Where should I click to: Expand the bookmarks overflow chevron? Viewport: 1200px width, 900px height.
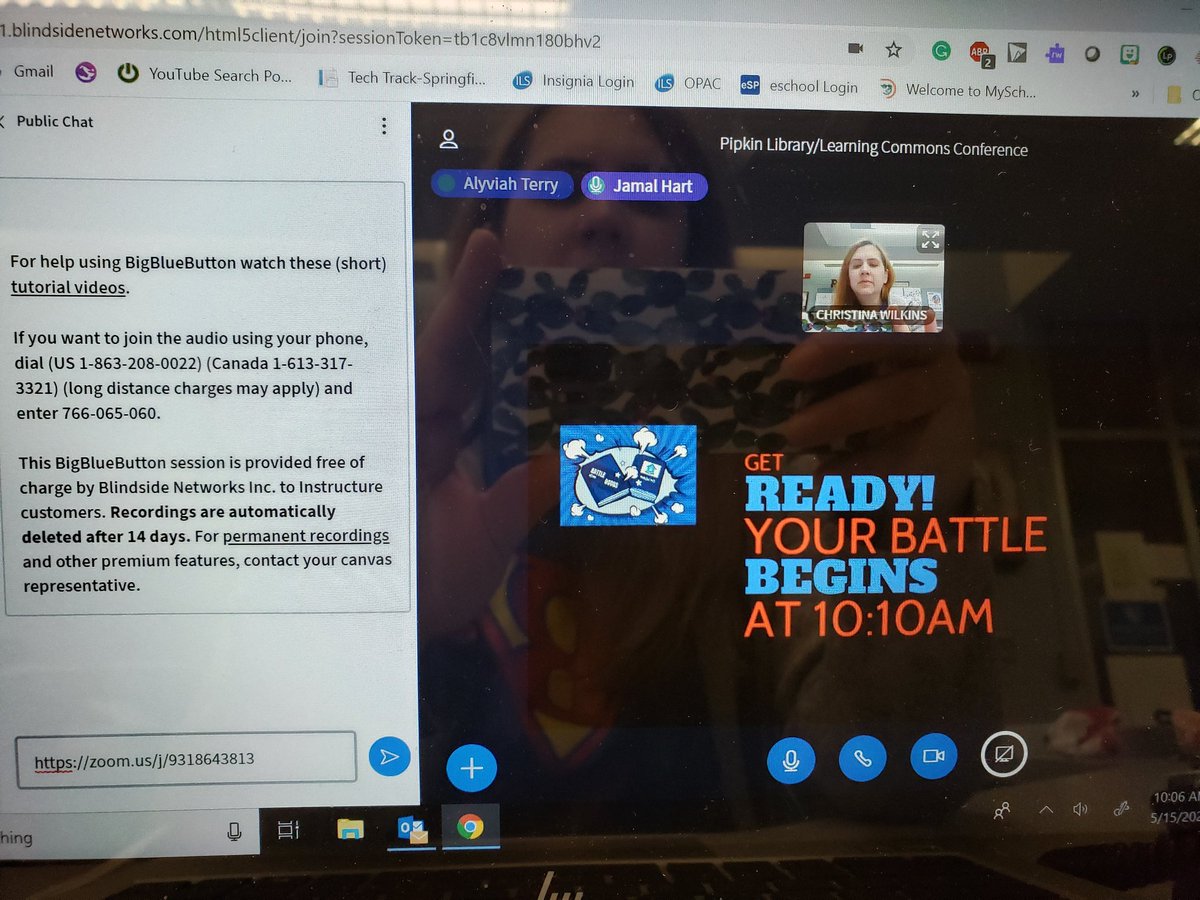[1135, 94]
